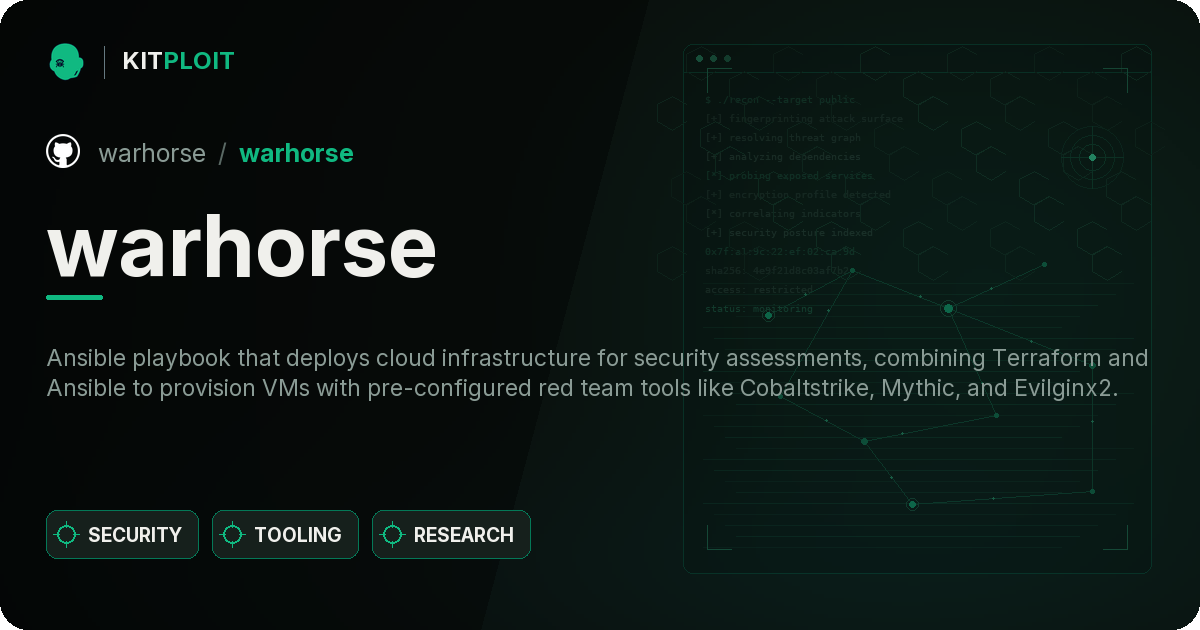
Task: Click the Ansible playbook description paragraph
Action: [597, 373]
